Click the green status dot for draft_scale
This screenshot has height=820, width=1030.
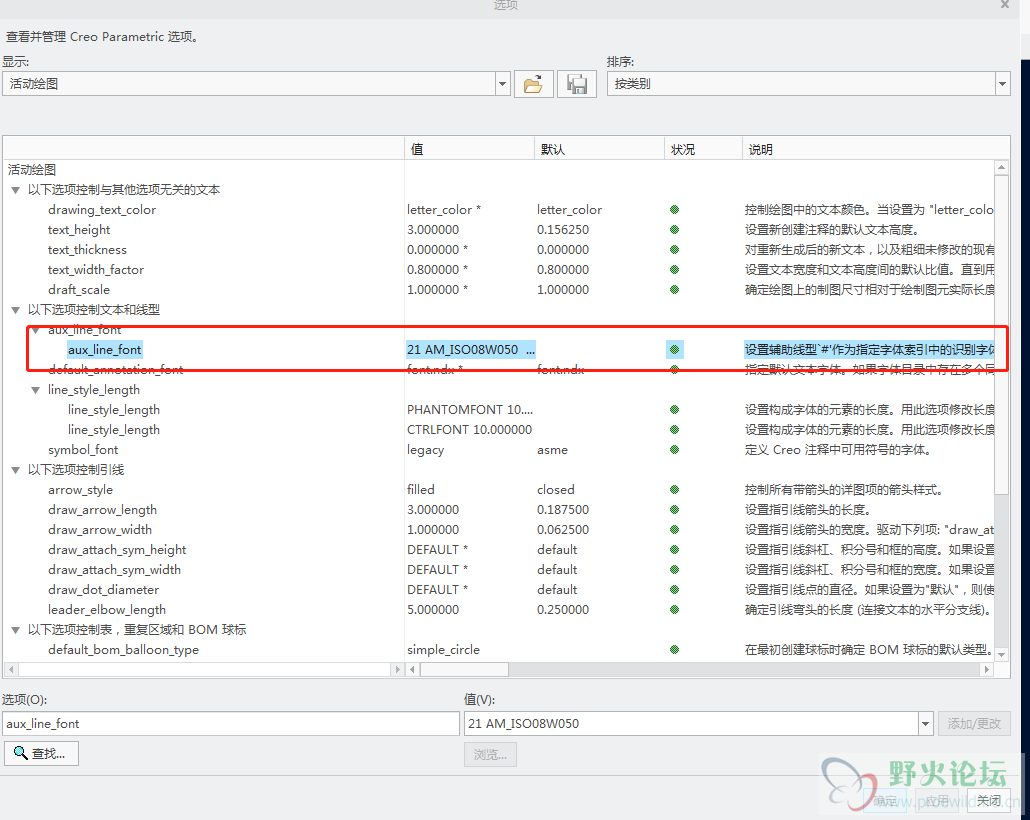coord(674,290)
